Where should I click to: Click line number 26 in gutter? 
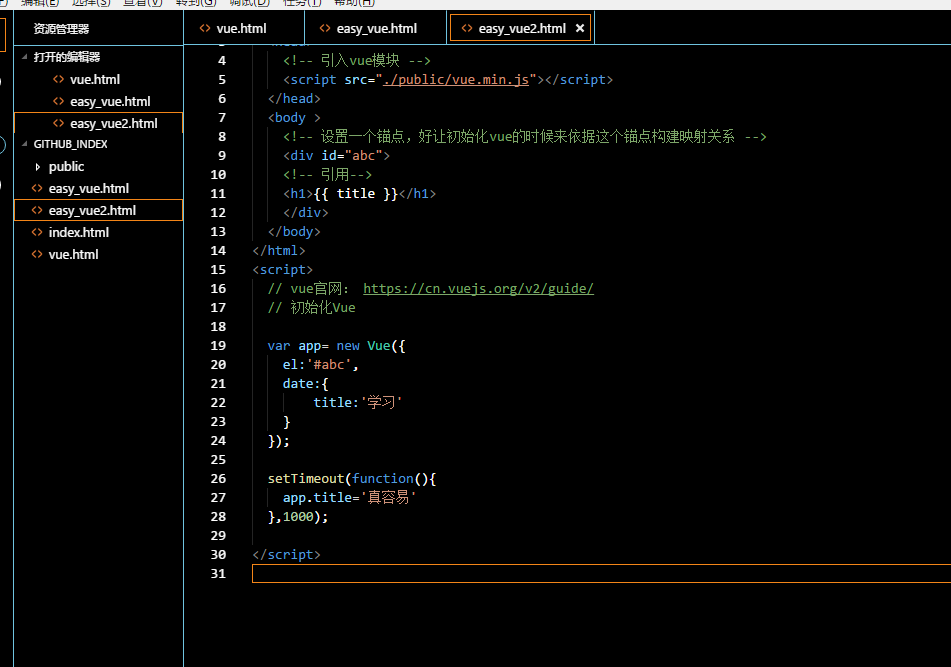tap(218, 478)
